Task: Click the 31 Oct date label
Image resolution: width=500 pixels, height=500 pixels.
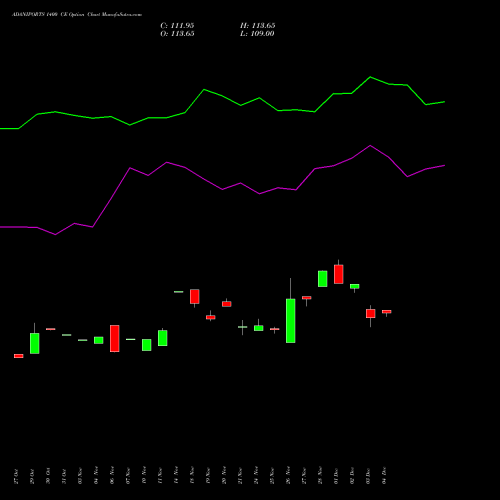Action: pos(64,476)
